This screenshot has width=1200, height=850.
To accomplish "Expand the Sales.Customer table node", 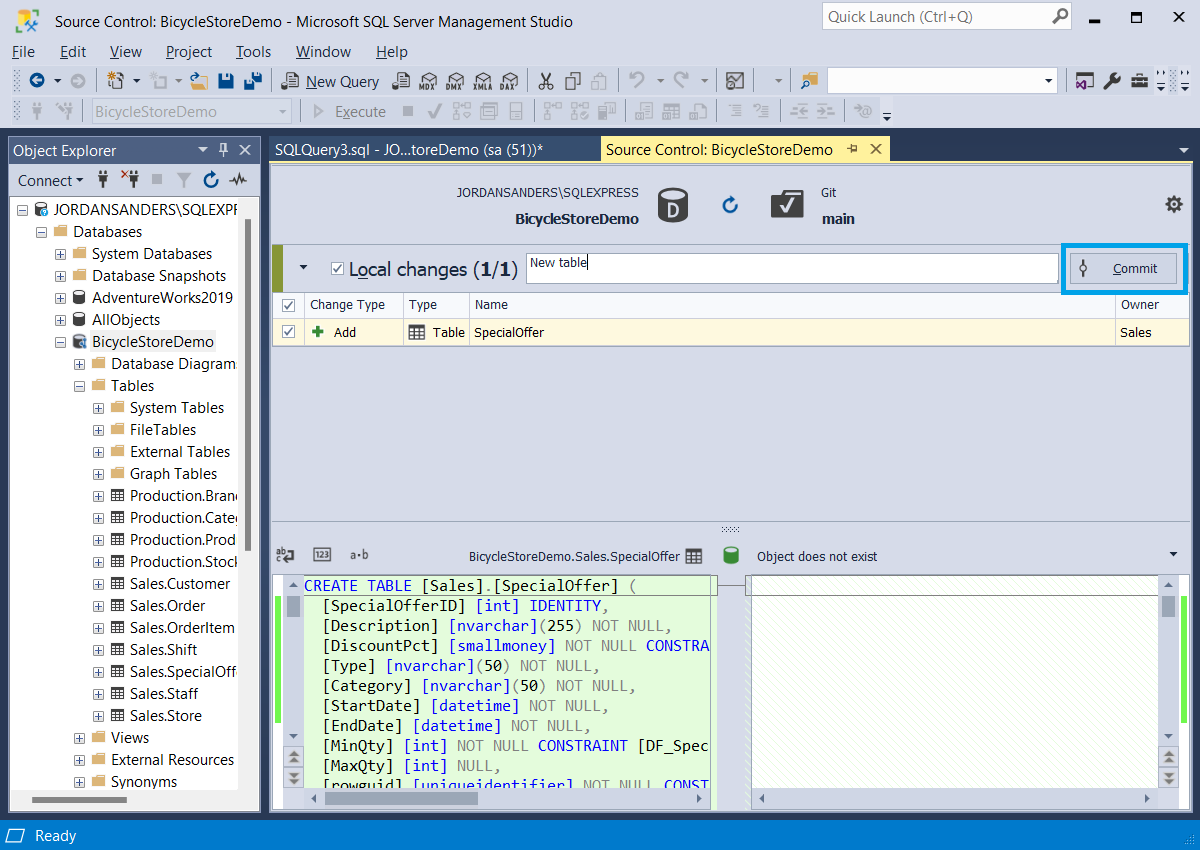I will tap(98, 584).
